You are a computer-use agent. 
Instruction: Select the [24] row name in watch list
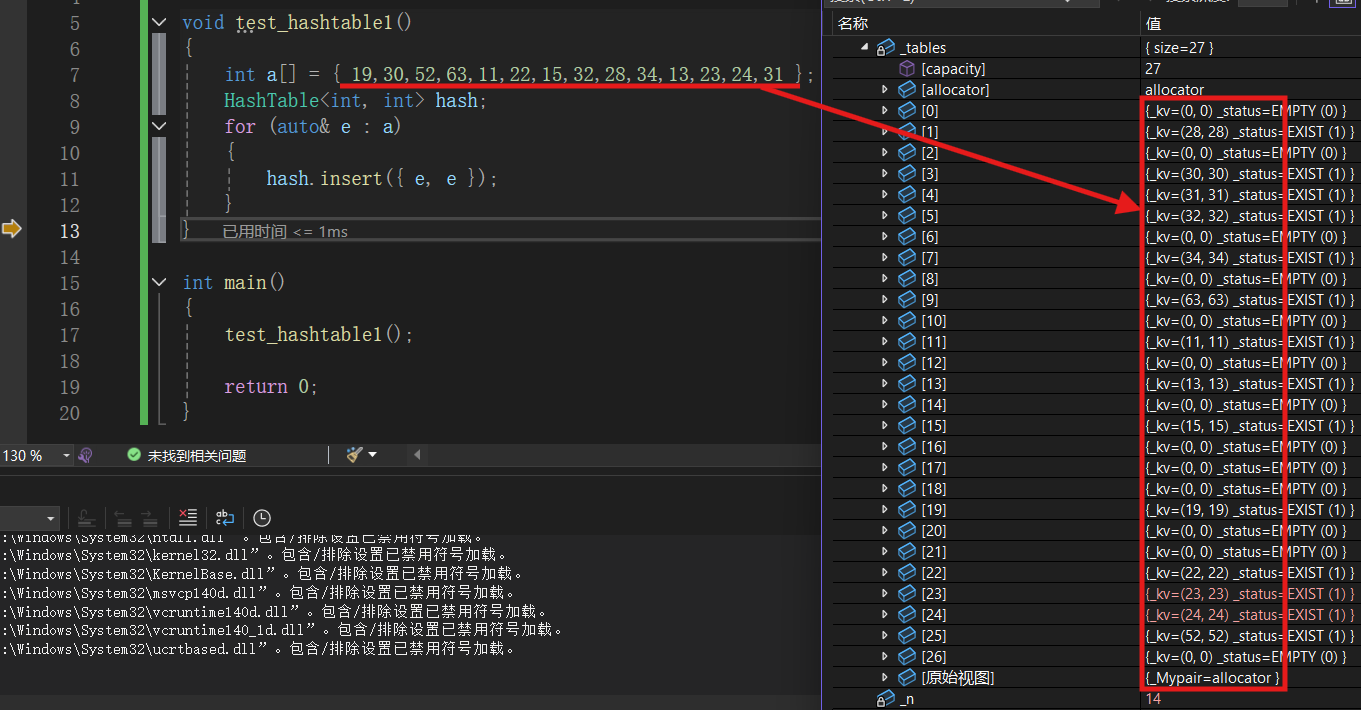pyautogui.click(x=933, y=615)
